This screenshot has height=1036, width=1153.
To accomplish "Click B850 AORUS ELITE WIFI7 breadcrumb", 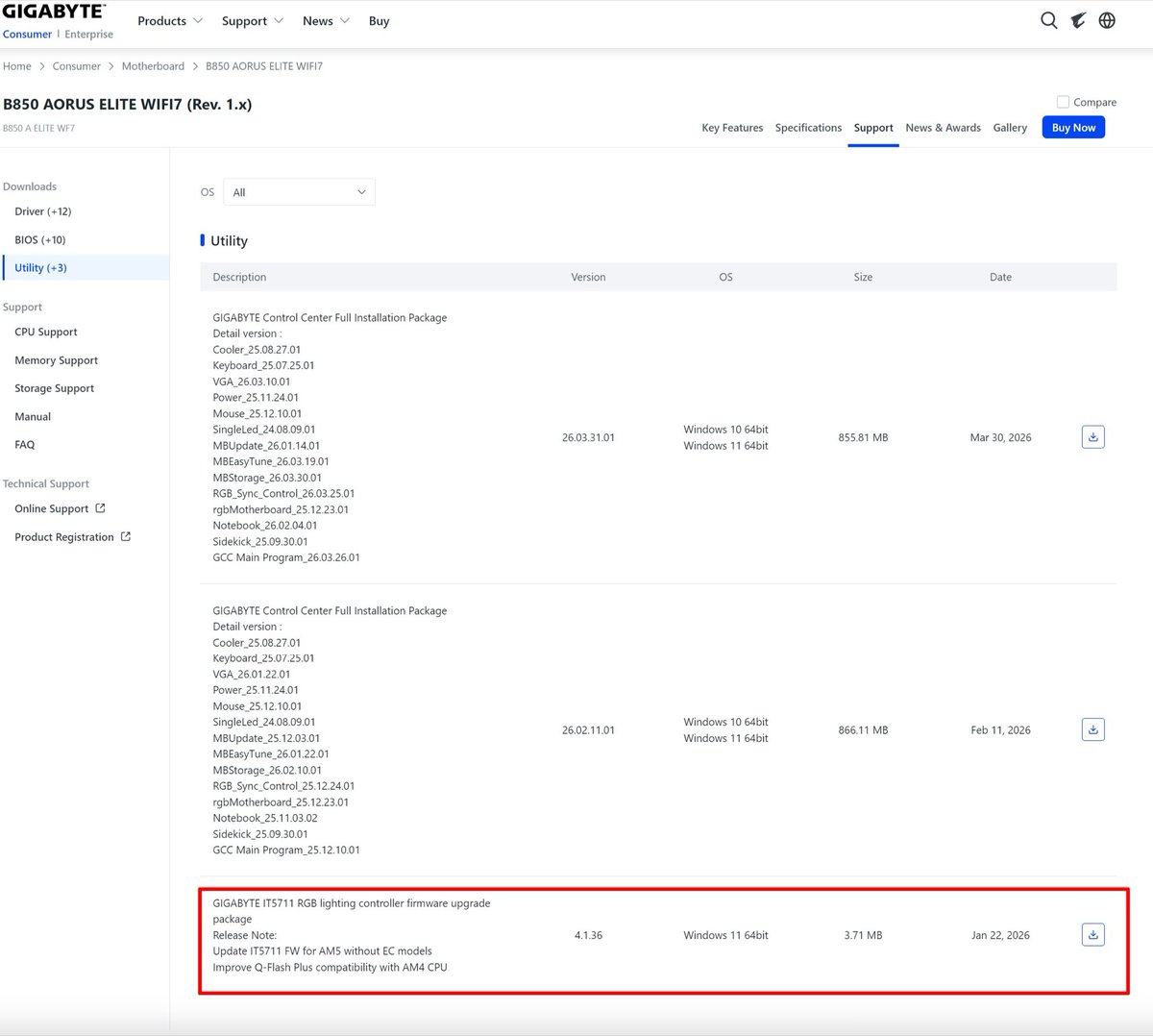I will 264,66.
